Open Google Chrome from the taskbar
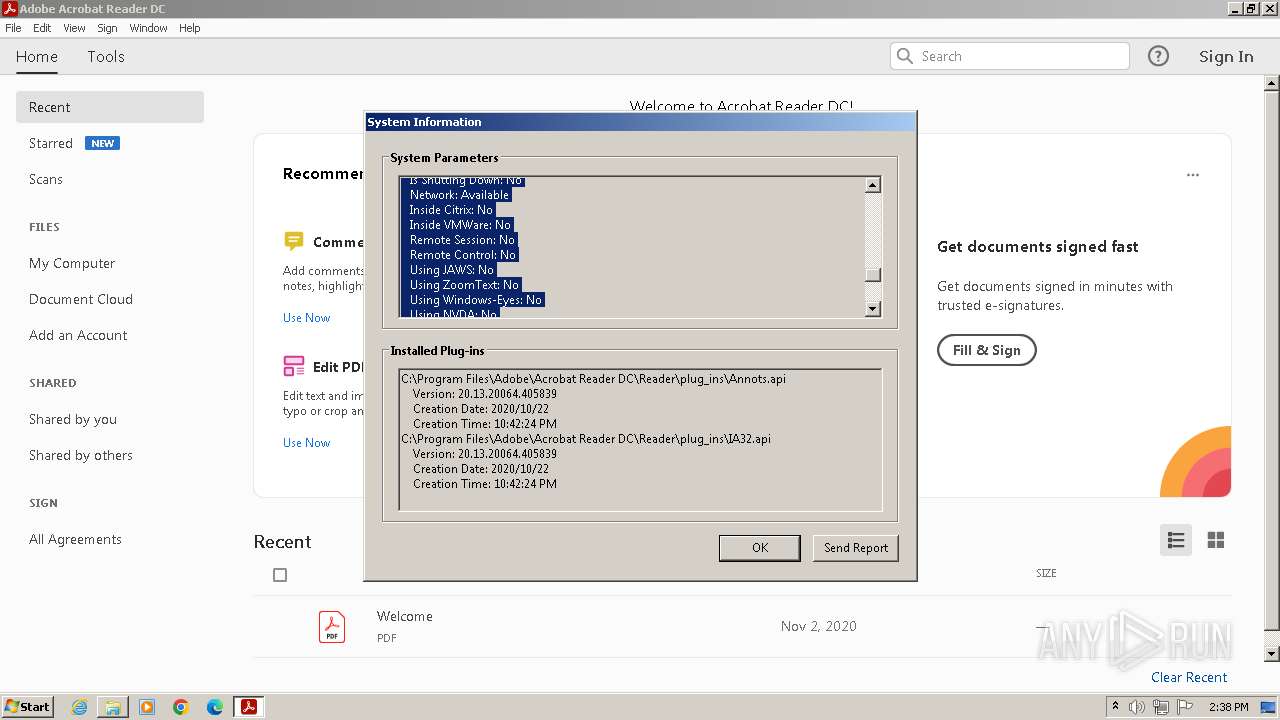Image resolution: width=1280 pixels, height=720 pixels. point(181,707)
